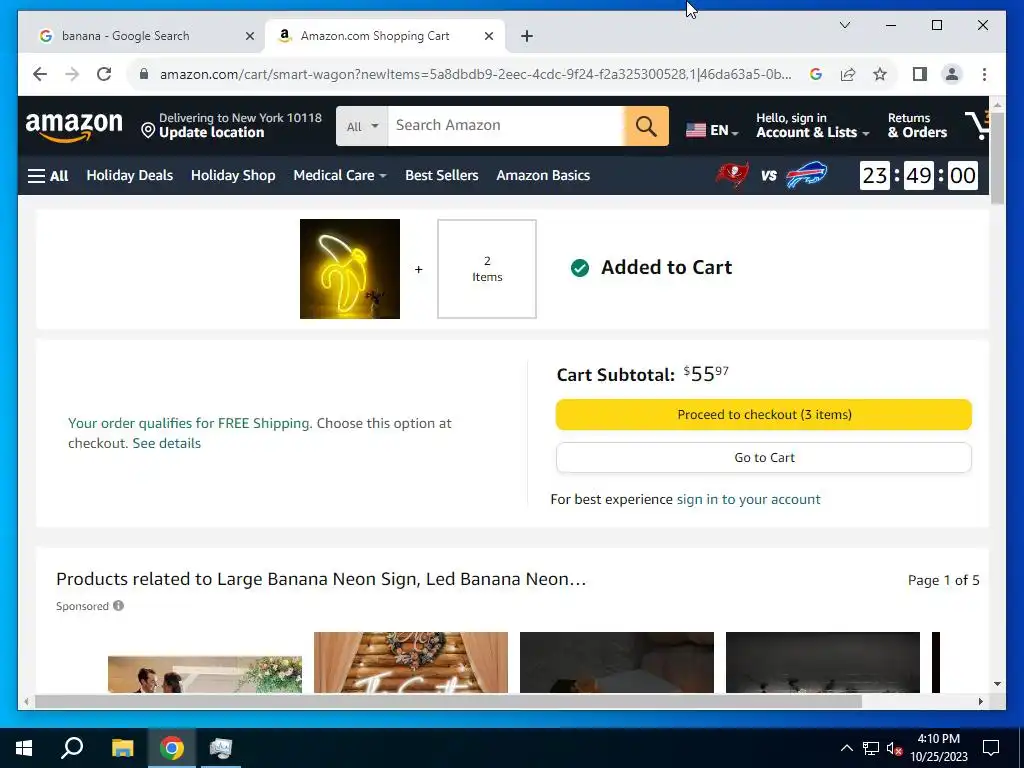Image resolution: width=1024 pixels, height=768 pixels.
Task: Open File Explorer from the taskbar
Action: (x=122, y=748)
